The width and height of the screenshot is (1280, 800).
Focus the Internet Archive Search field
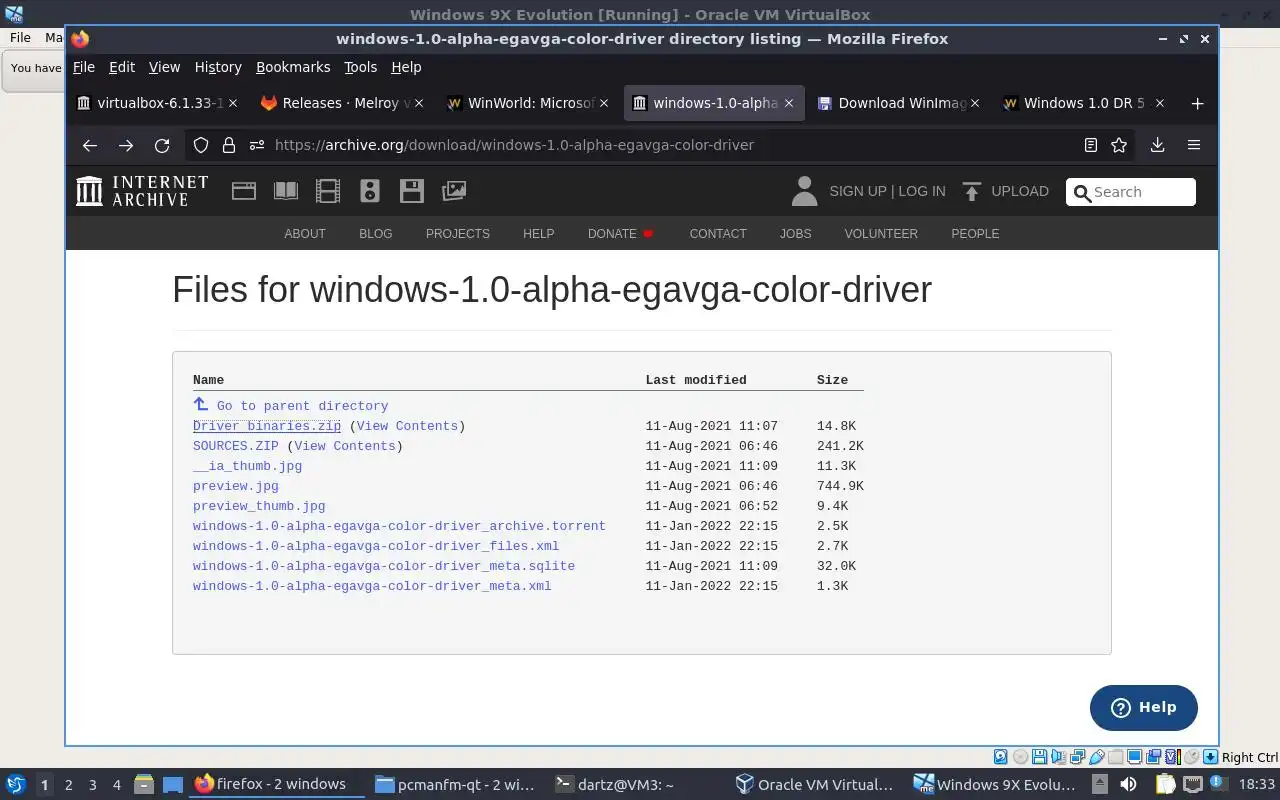click(x=1131, y=192)
